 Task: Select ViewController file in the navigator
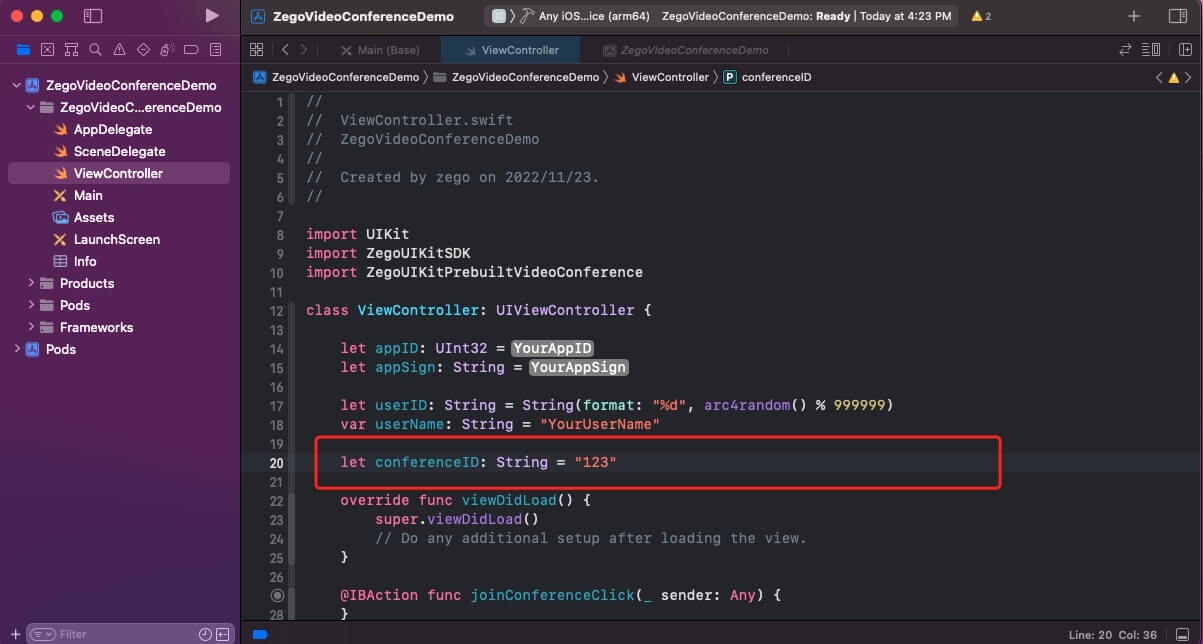(x=118, y=173)
